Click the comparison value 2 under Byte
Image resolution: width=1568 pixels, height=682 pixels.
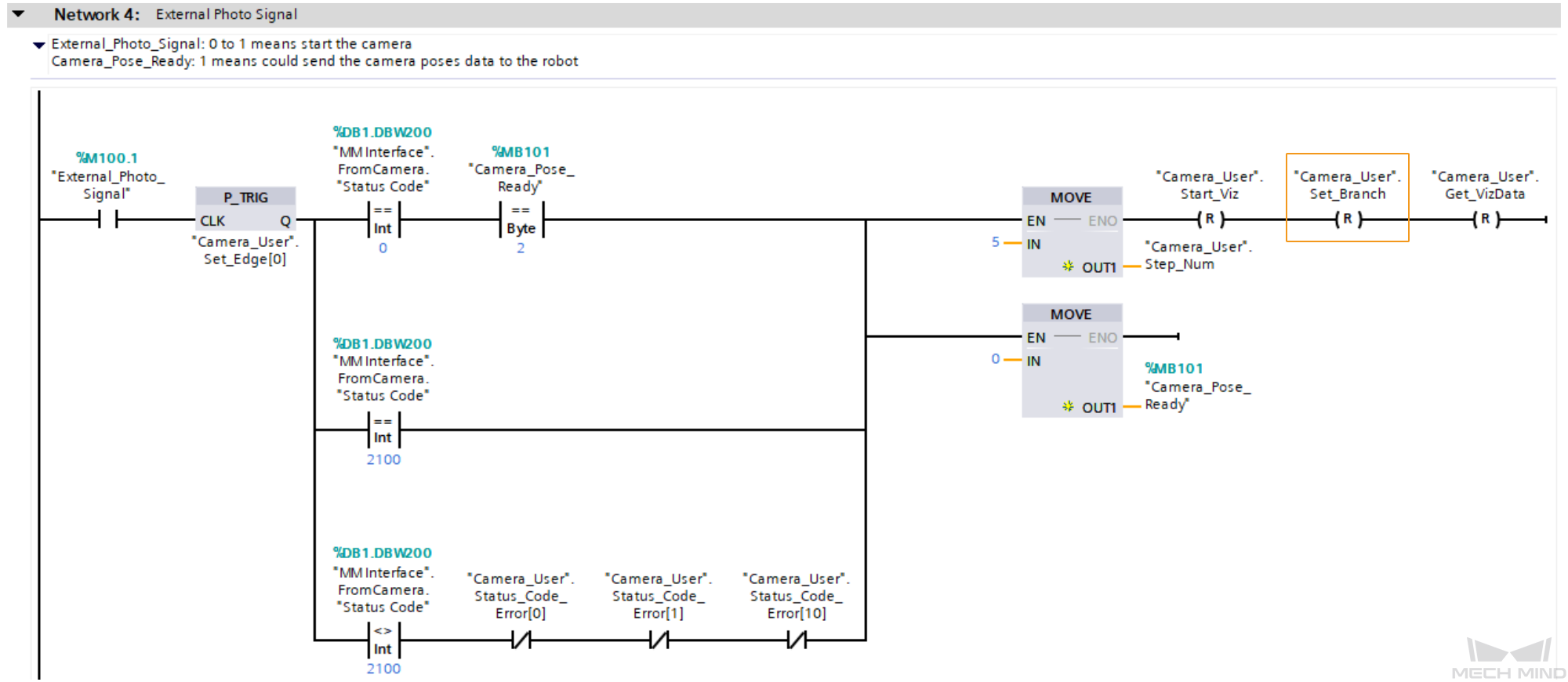(x=521, y=248)
